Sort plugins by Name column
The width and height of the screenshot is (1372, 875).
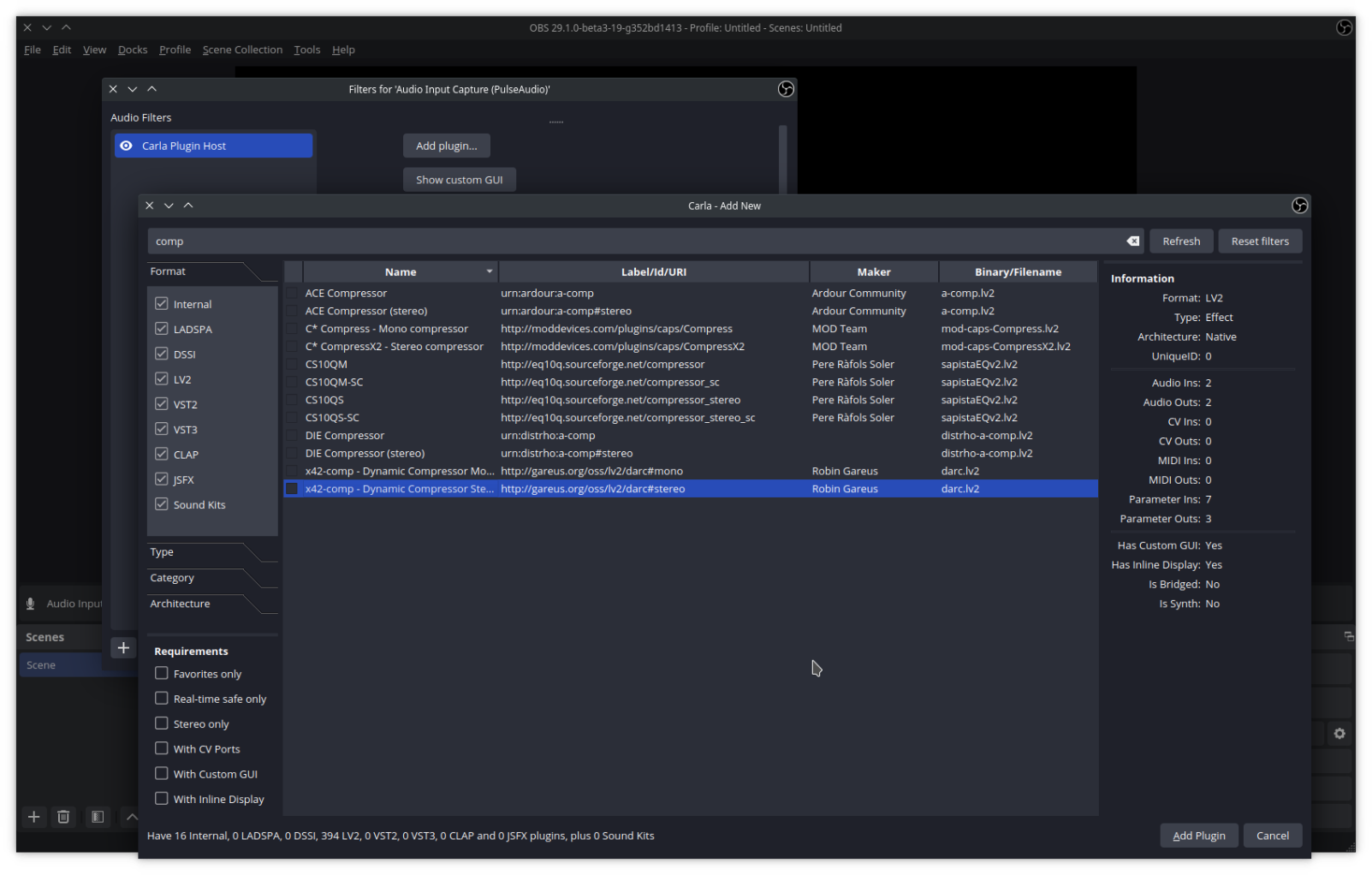[x=401, y=272]
